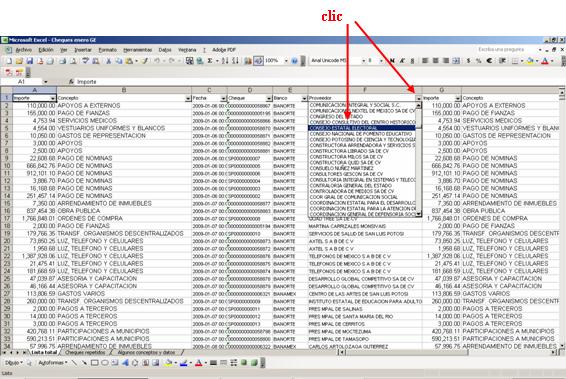Toggle Bold formatting (N button)
Viewport: 566px width, 379px height.
[392, 61]
